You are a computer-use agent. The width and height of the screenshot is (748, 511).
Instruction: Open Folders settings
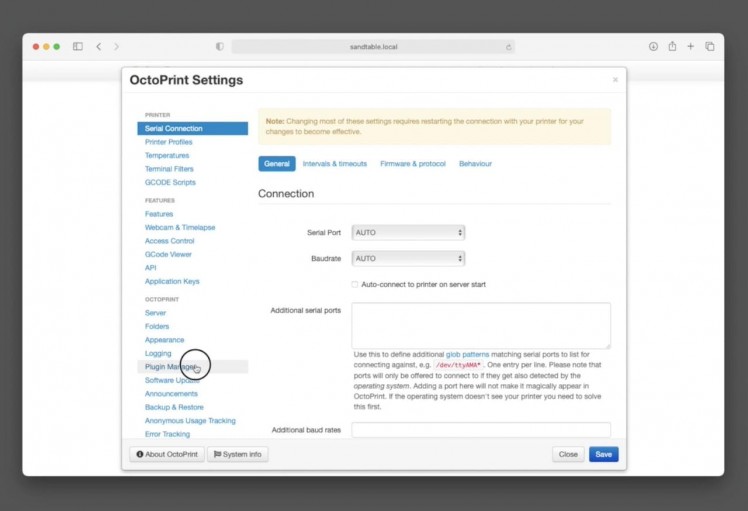coord(156,326)
